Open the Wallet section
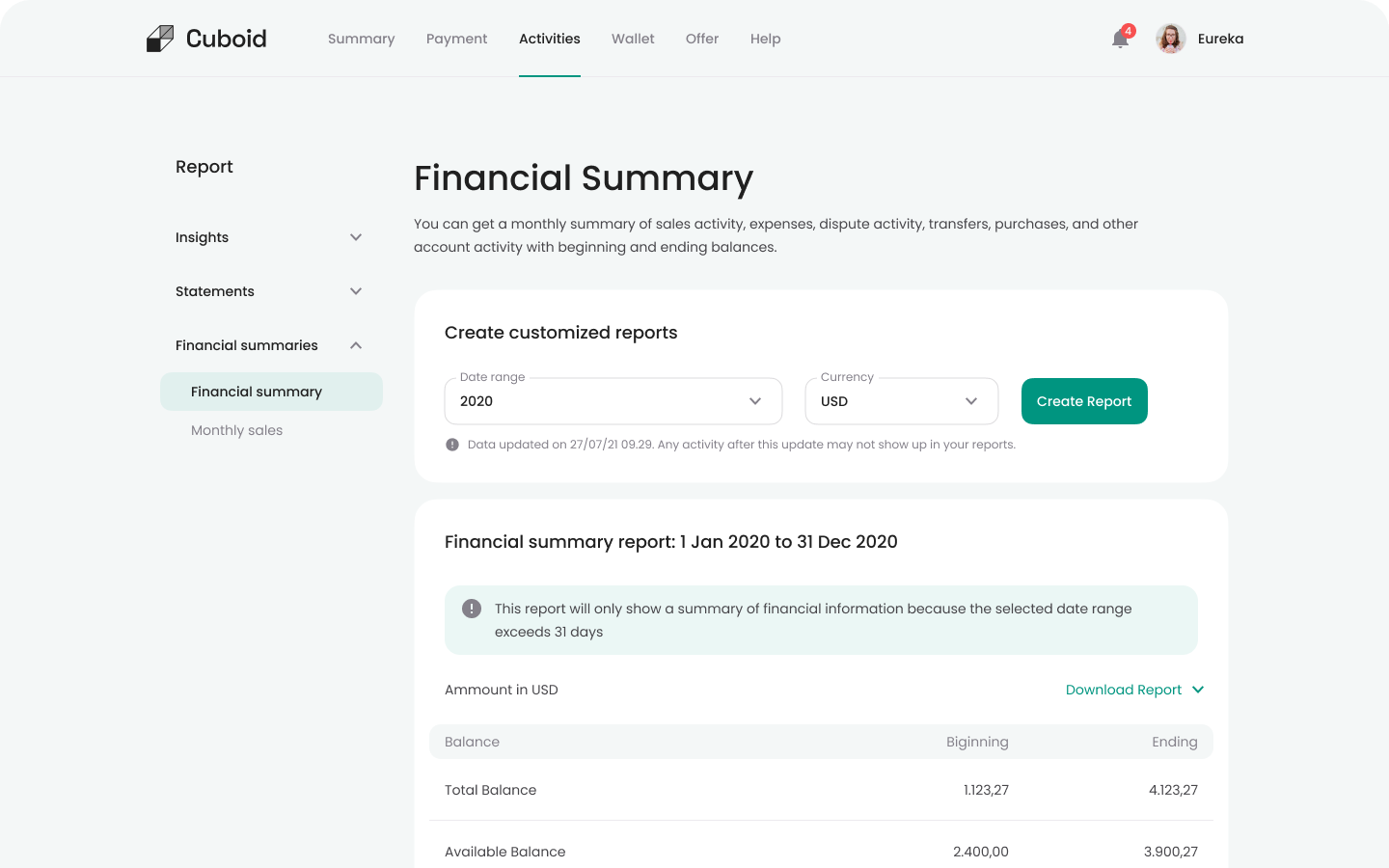This screenshot has height=868, width=1389. pyautogui.click(x=633, y=39)
